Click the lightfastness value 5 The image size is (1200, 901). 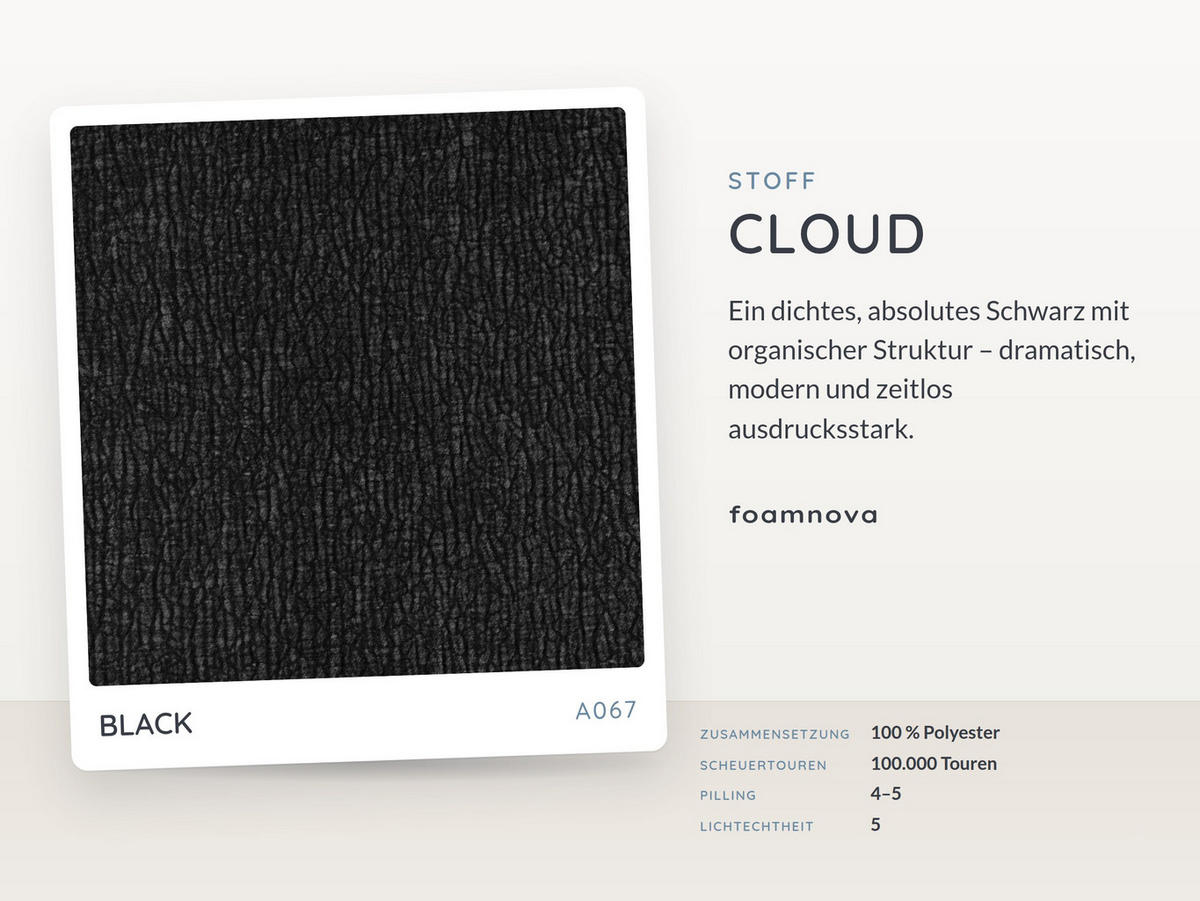[x=876, y=825]
